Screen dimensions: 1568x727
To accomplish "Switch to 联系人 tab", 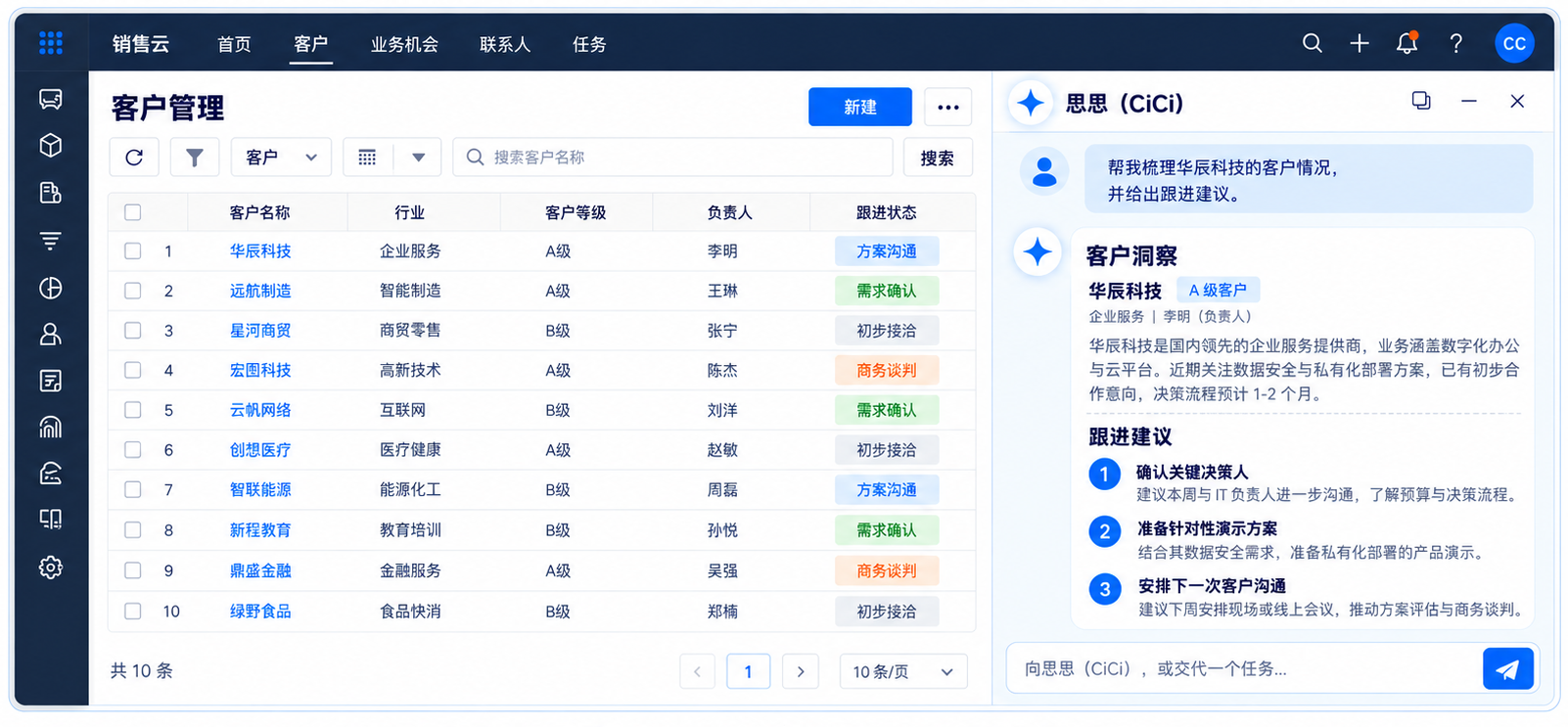I will click(505, 44).
